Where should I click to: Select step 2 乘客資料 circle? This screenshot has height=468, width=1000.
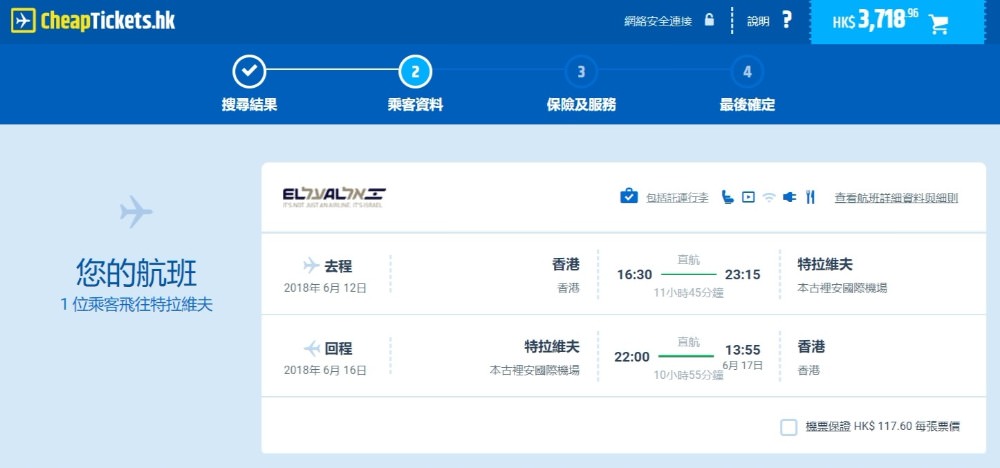click(415, 72)
